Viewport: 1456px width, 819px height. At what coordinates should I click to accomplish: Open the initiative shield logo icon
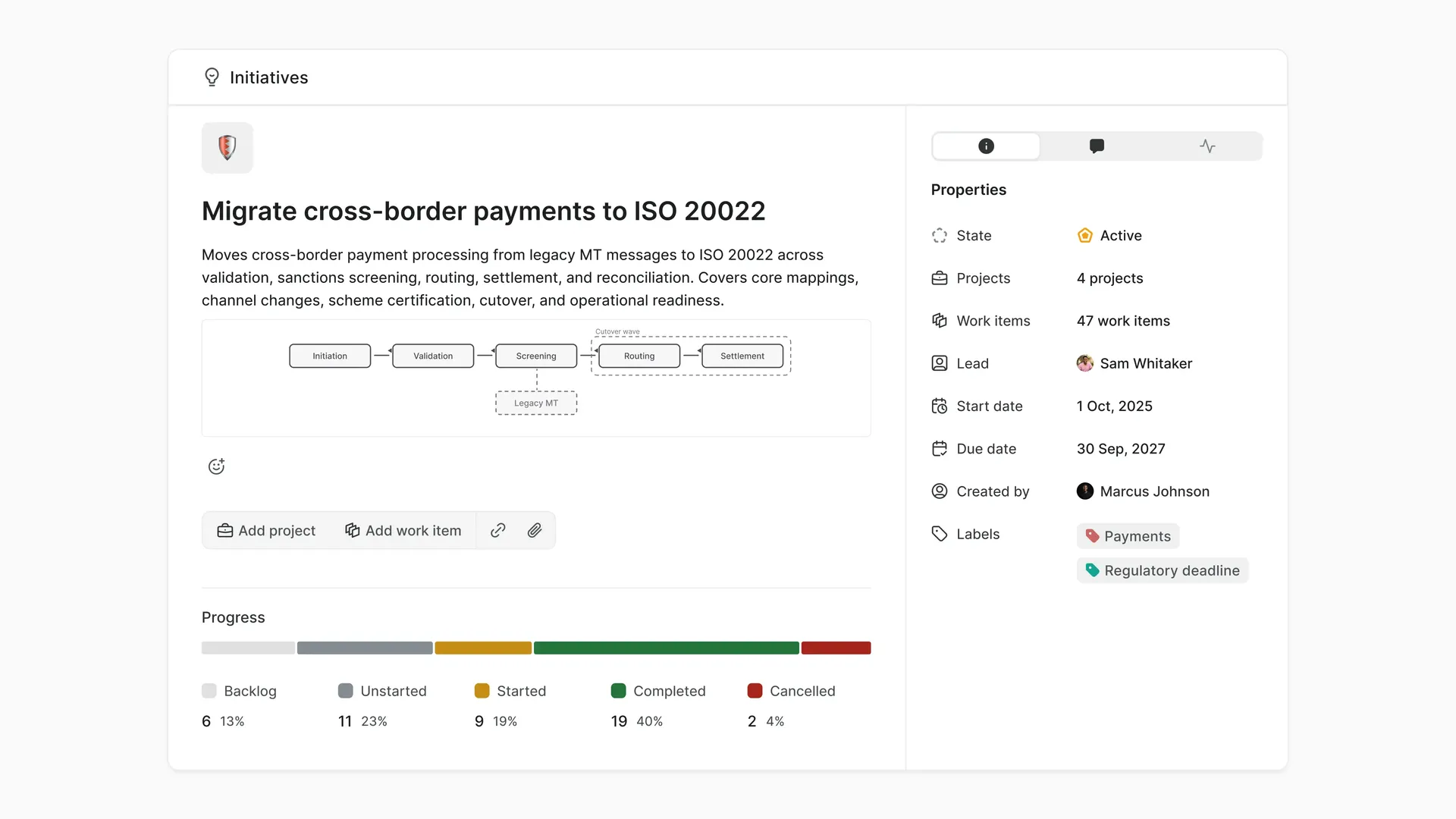point(227,148)
